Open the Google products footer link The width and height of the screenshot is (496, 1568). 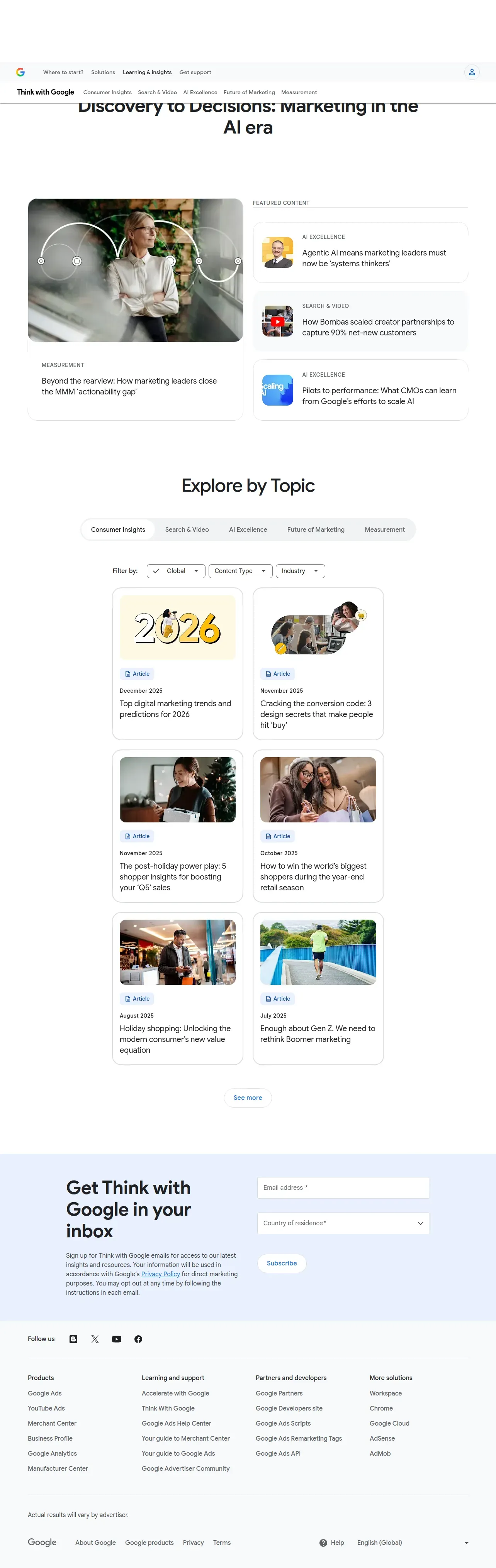pos(149,1543)
